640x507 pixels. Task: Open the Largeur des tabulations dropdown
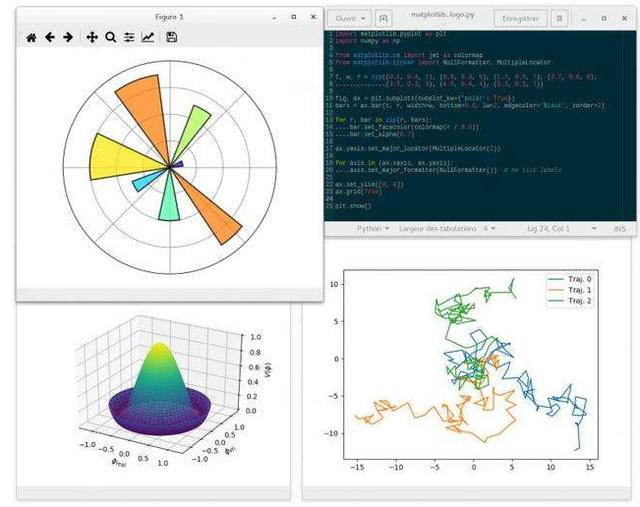click(448, 228)
